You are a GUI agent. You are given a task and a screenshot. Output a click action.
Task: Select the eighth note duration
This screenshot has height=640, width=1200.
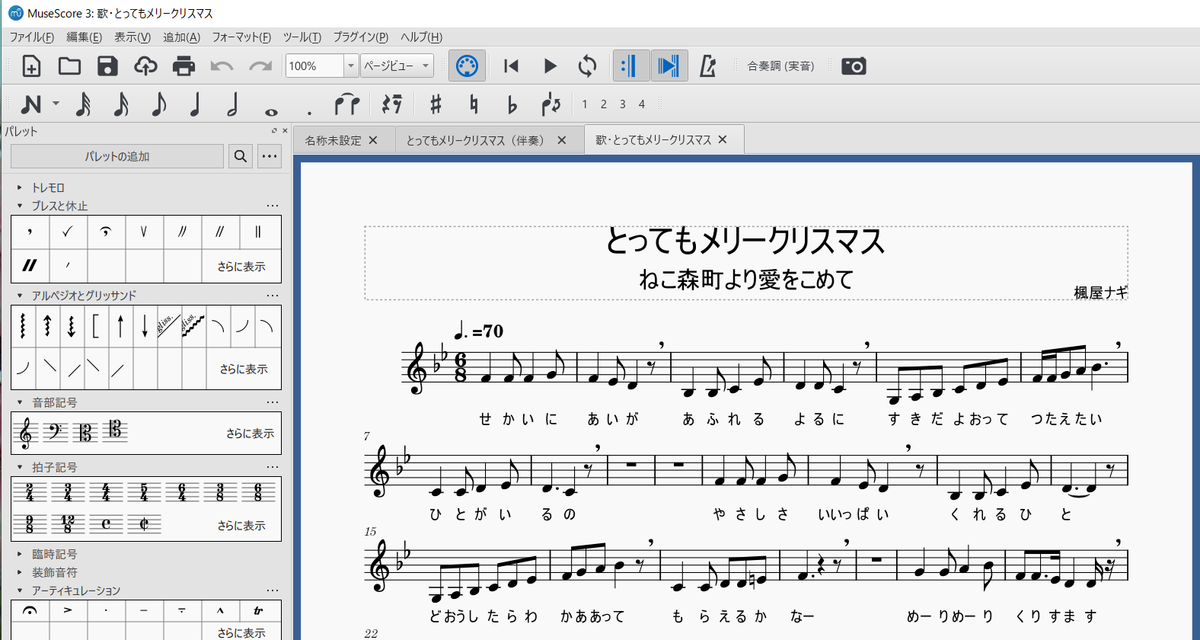[x=158, y=104]
